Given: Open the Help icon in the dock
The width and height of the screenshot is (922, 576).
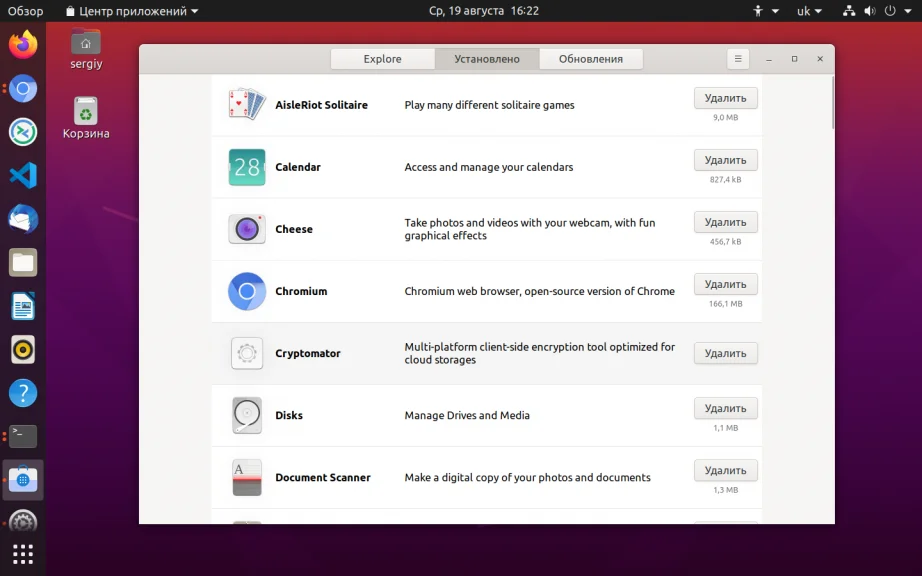Looking at the screenshot, I should click(23, 393).
